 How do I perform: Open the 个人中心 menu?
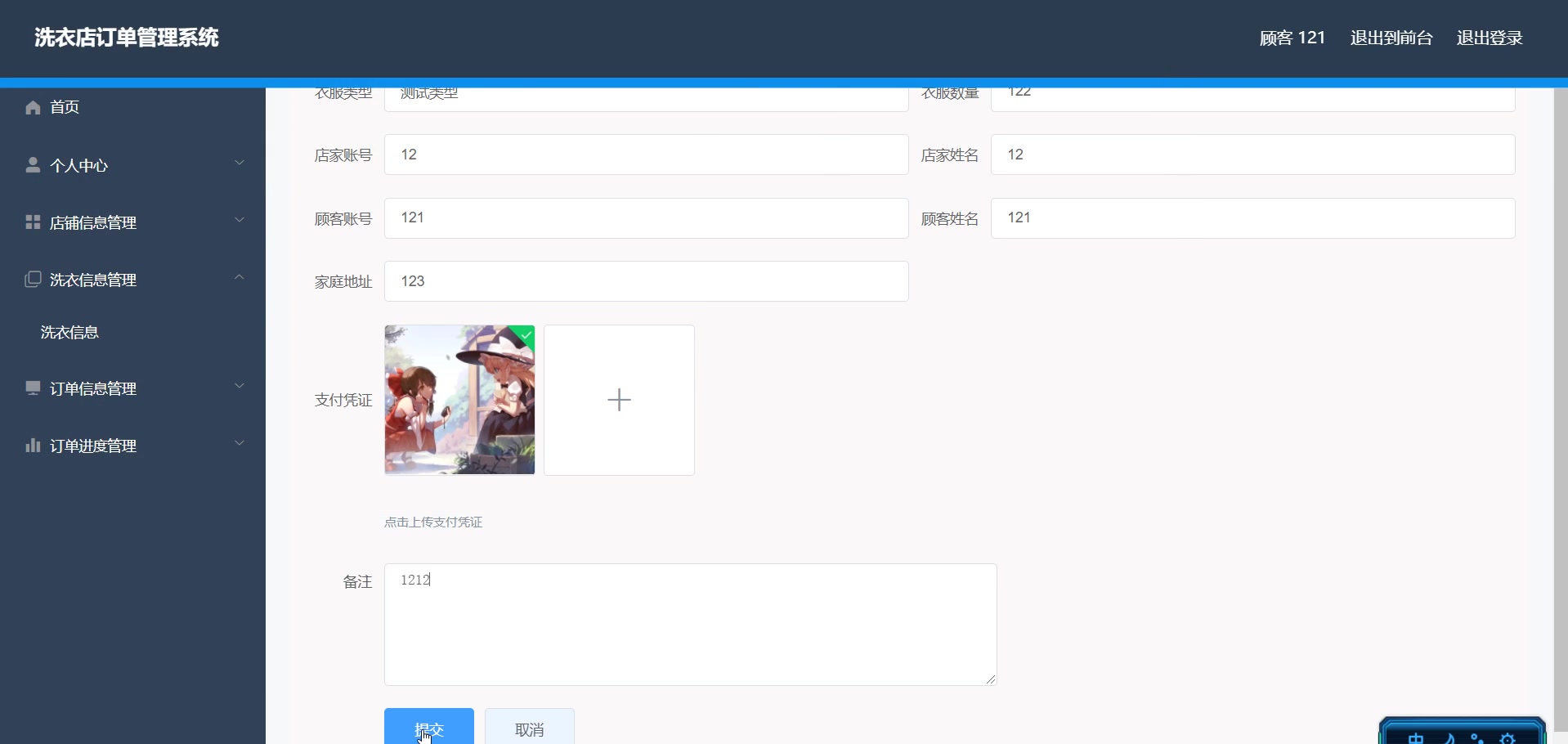pyautogui.click(x=132, y=165)
